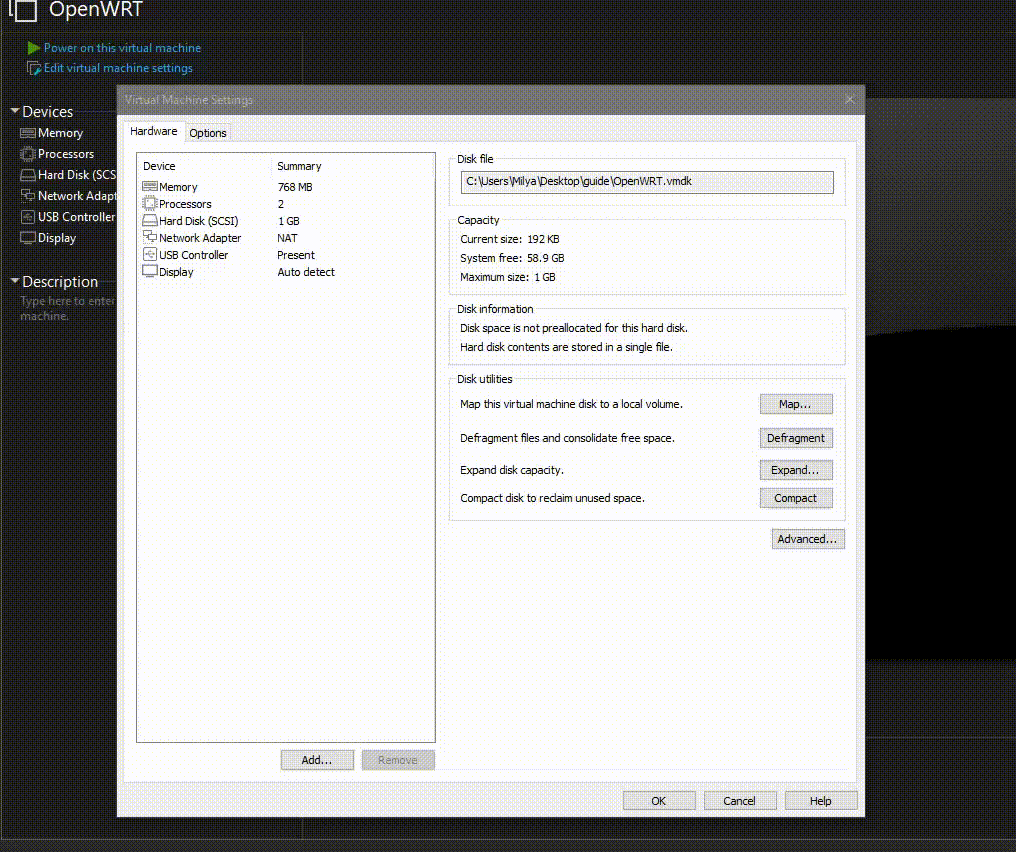Viewport: 1016px width, 852px height.
Task: Switch to the Hardware tab
Action: pos(154,132)
